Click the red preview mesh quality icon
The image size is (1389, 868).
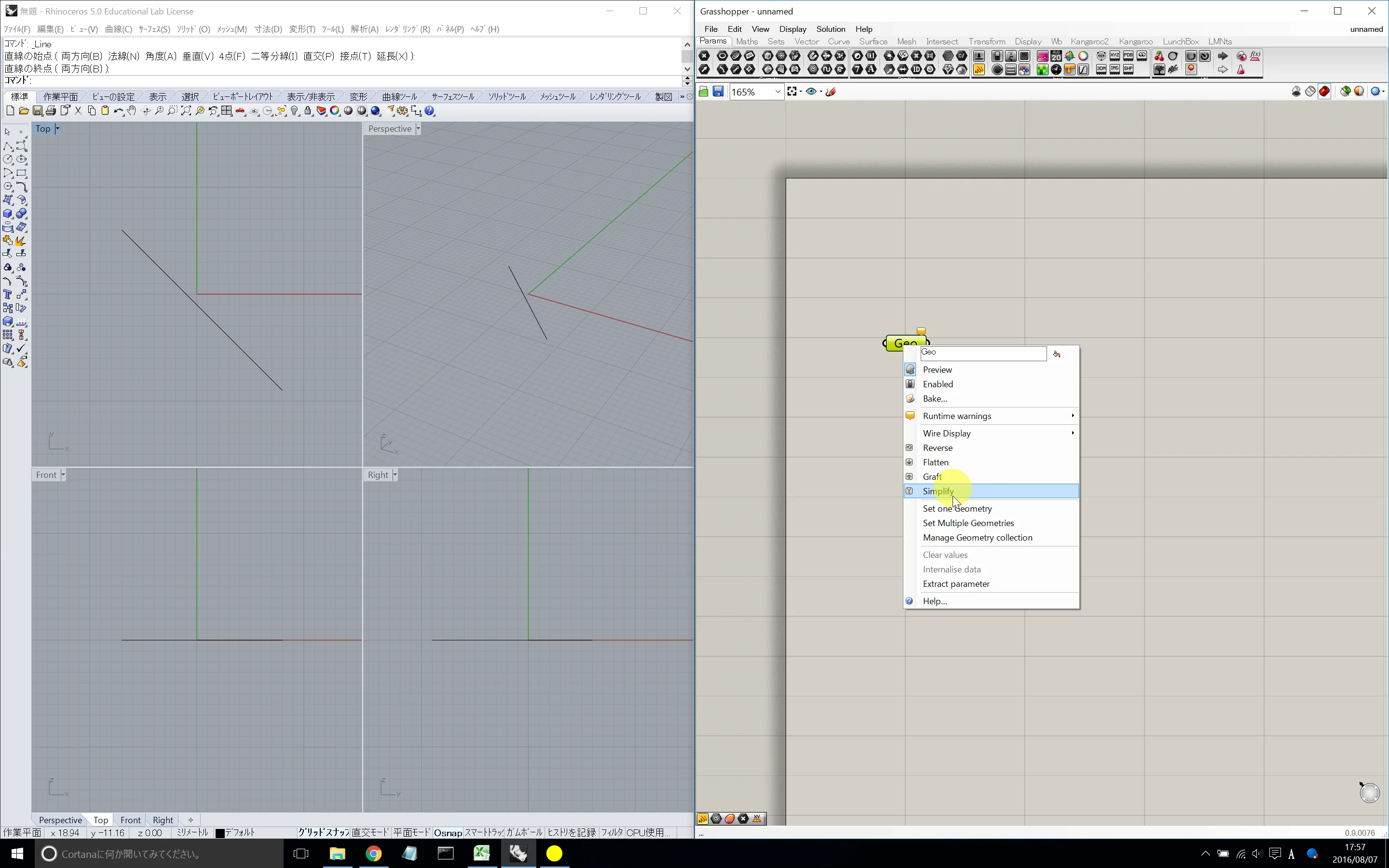tap(1324, 92)
